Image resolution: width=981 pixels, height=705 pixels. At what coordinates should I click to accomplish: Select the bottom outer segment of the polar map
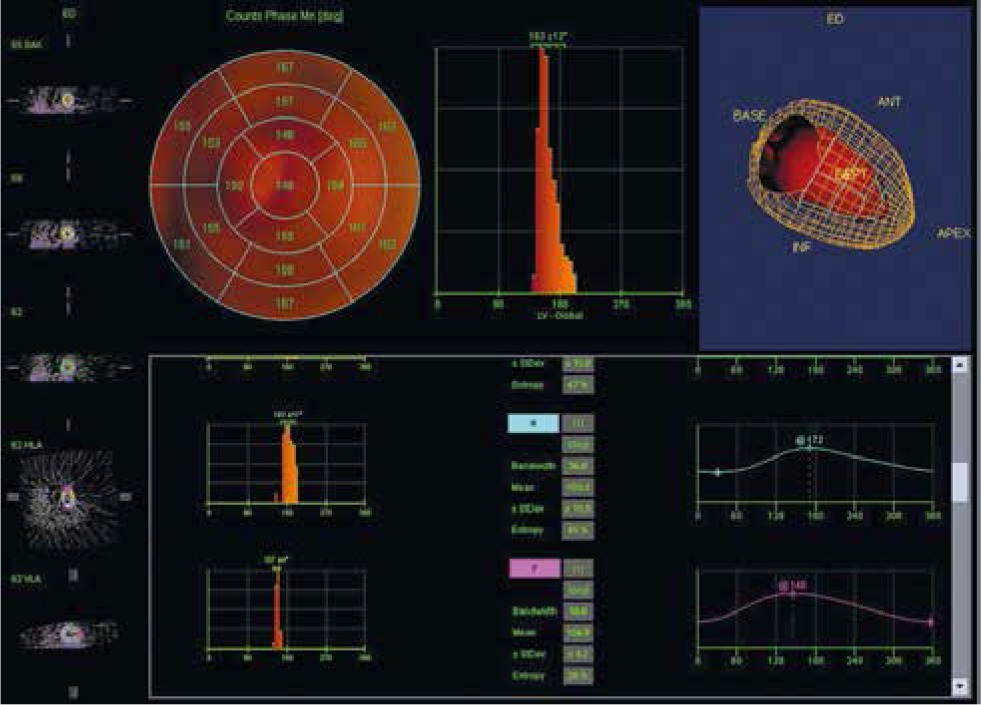(x=285, y=303)
